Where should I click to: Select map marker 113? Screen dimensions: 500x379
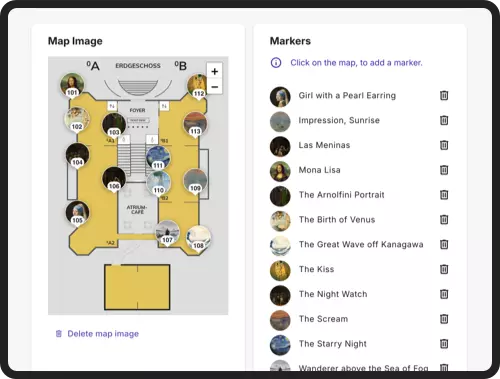pyautogui.click(x=195, y=124)
